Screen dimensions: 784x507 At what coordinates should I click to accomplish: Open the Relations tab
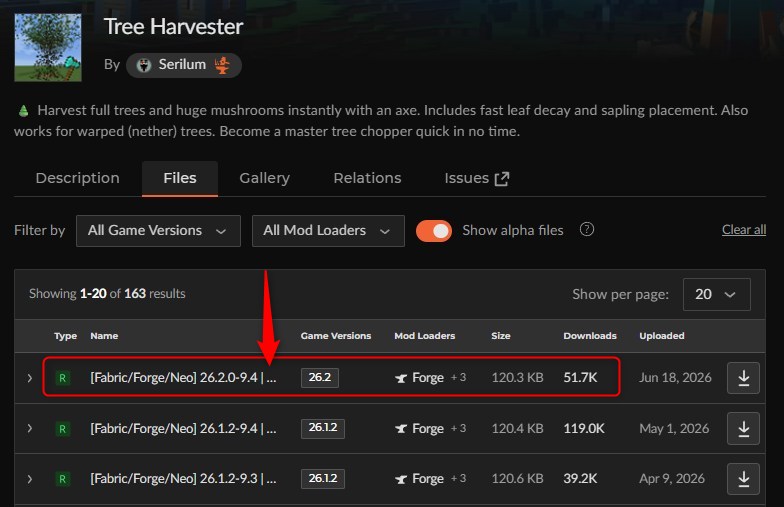[368, 178]
